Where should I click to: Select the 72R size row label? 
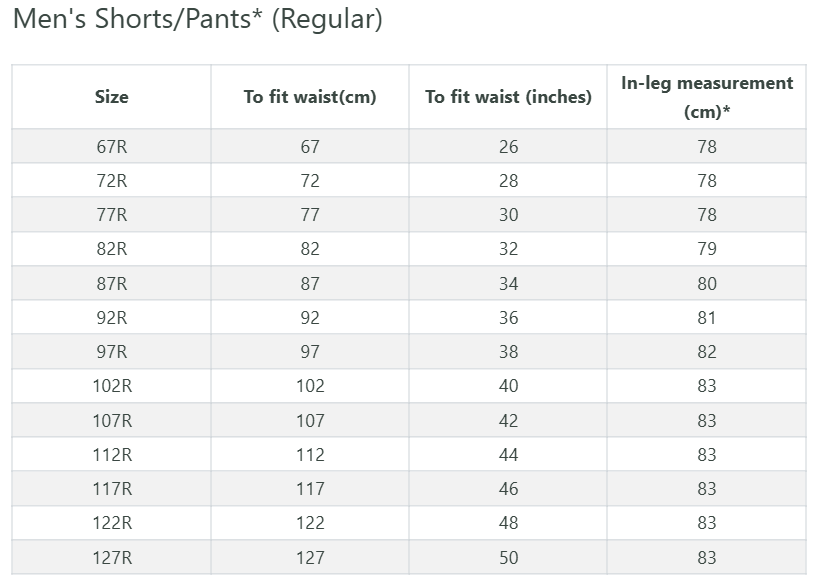point(112,181)
